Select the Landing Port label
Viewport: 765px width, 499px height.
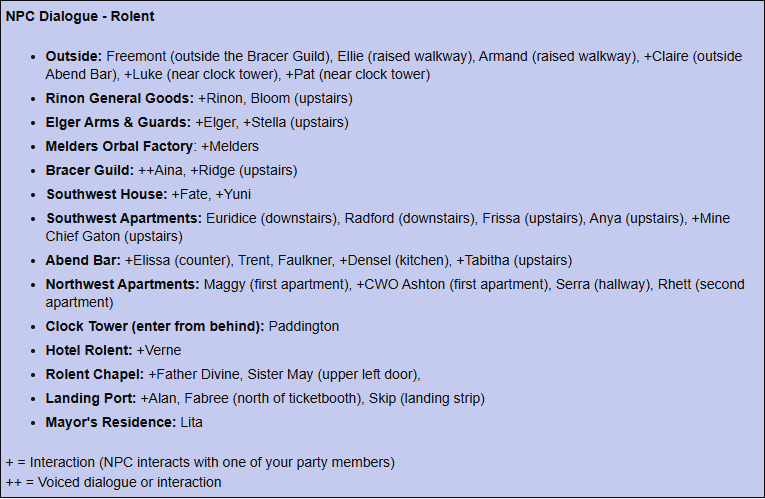point(91,398)
